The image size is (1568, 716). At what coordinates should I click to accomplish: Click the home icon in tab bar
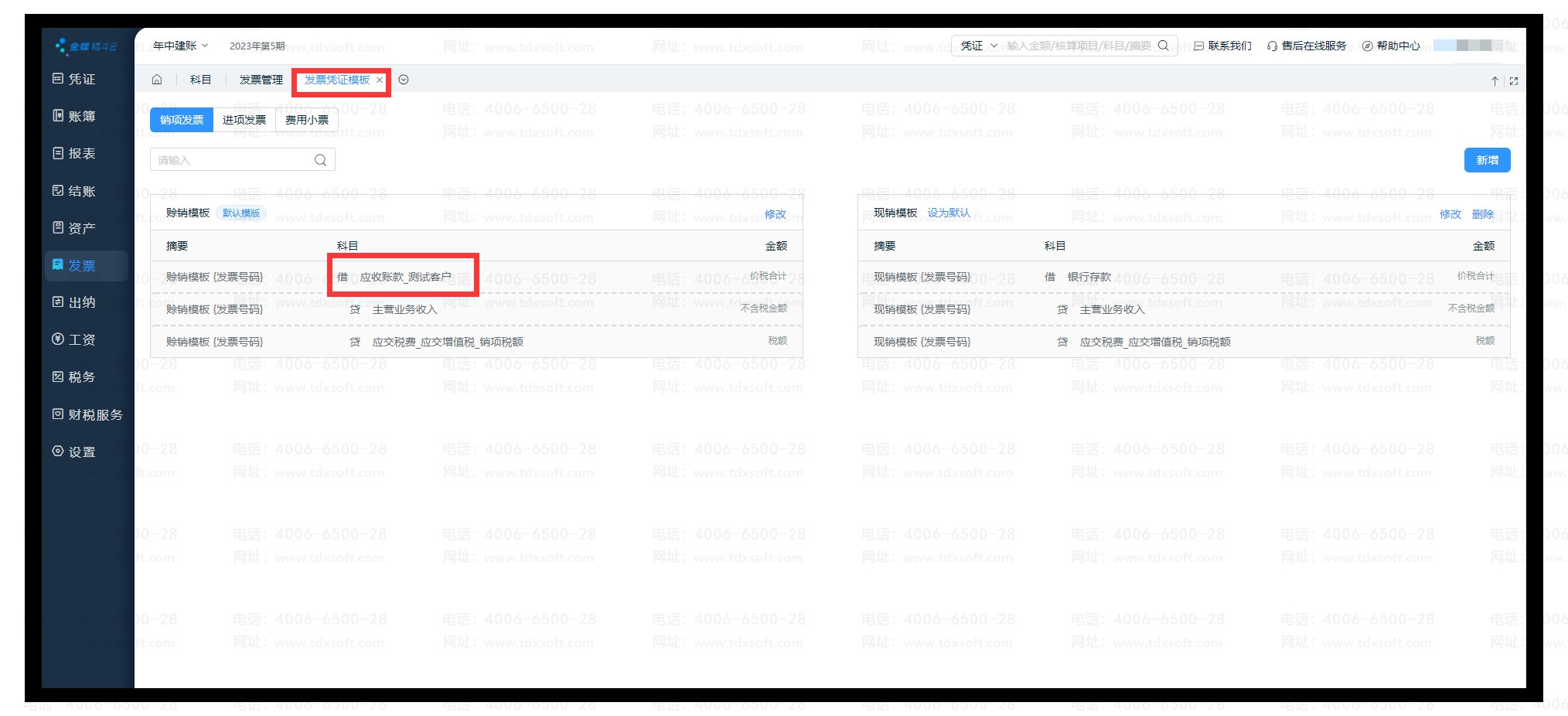[x=157, y=80]
